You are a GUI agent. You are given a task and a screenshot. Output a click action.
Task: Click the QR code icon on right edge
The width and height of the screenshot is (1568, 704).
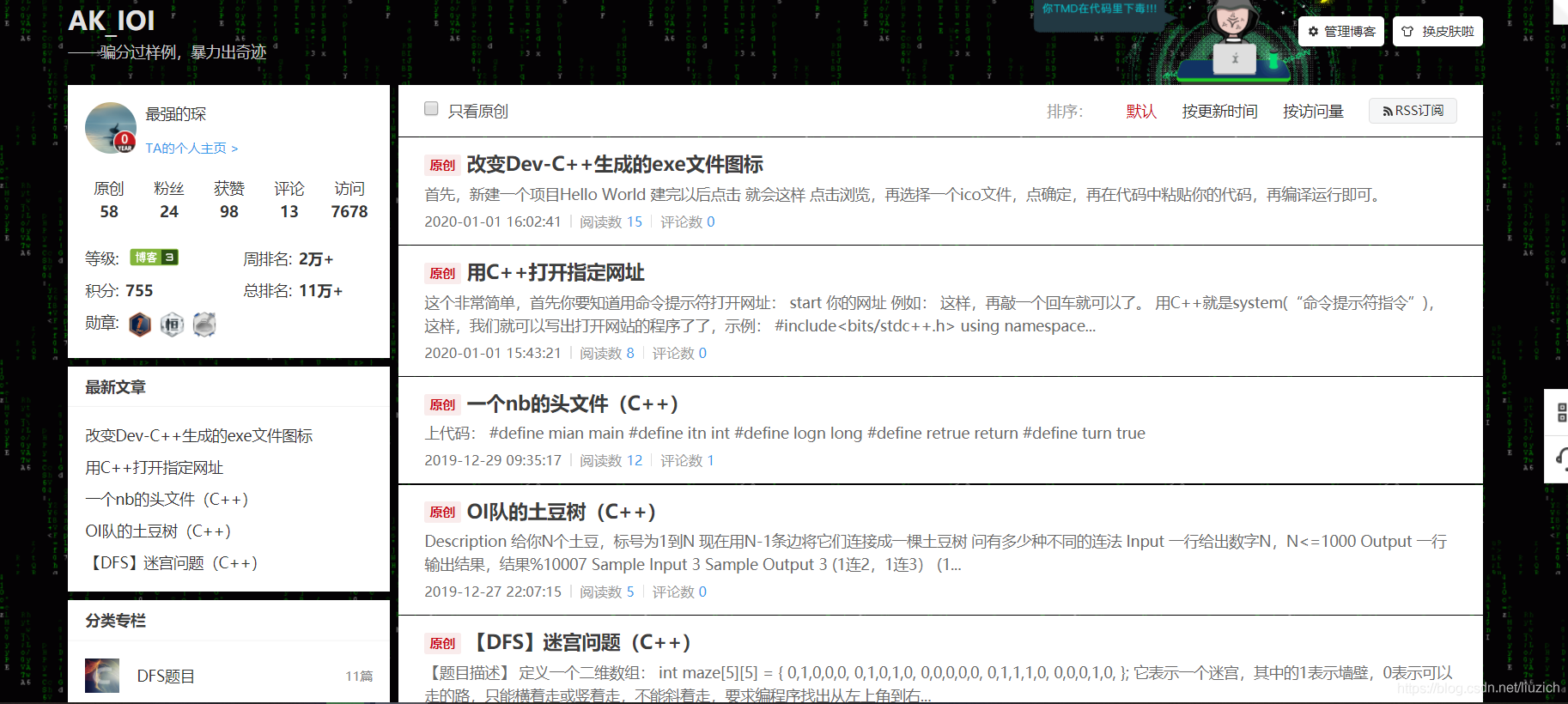(x=1561, y=413)
